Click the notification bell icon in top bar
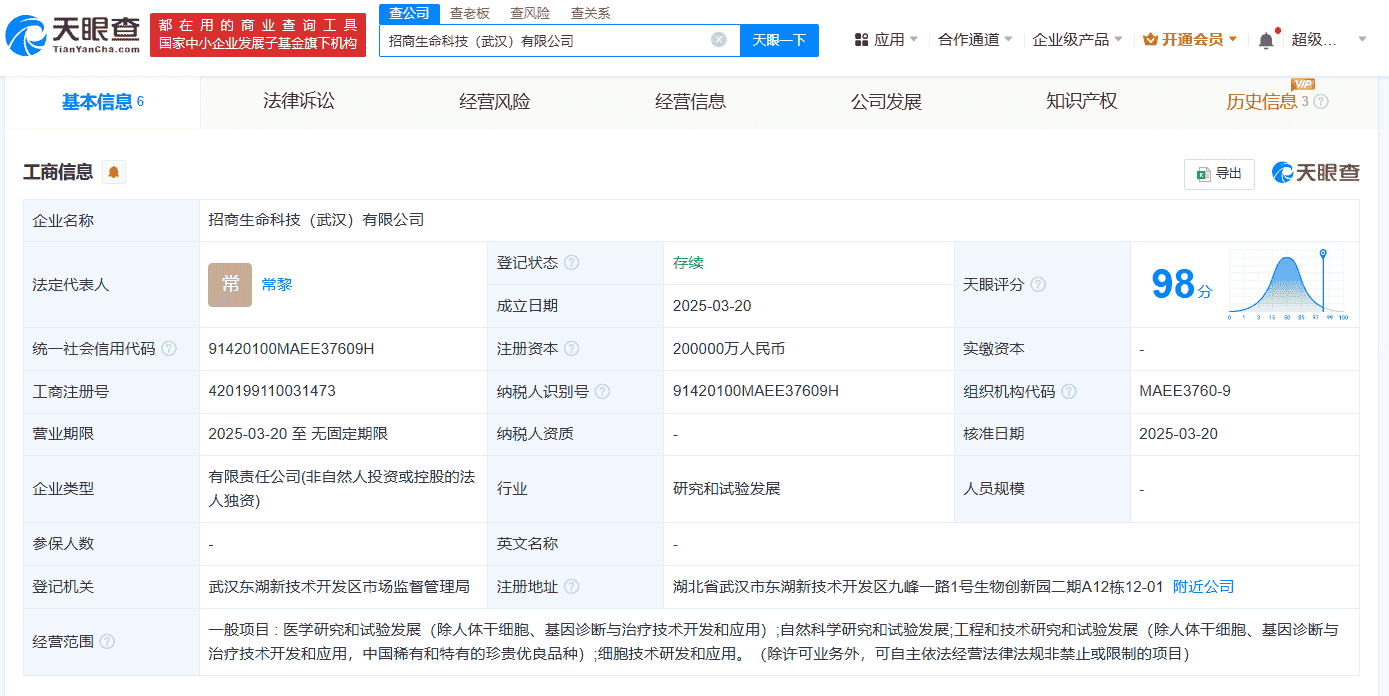 pos(1266,39)
